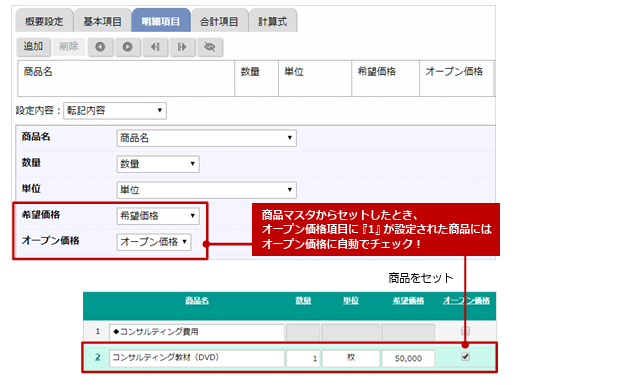Click the price field showing 50,000
The width and height of the screenshot is (640, 385).
click(408, 358)
